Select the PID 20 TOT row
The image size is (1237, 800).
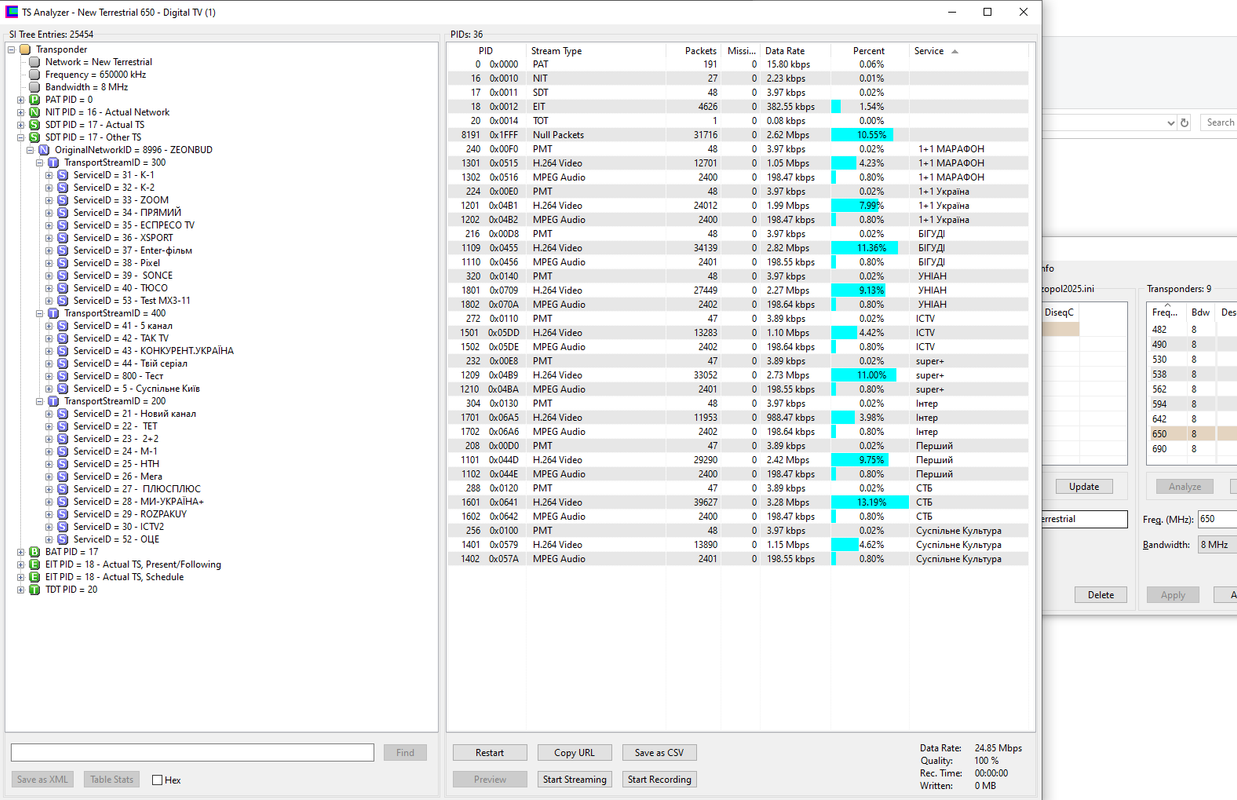tap(738, 120)
